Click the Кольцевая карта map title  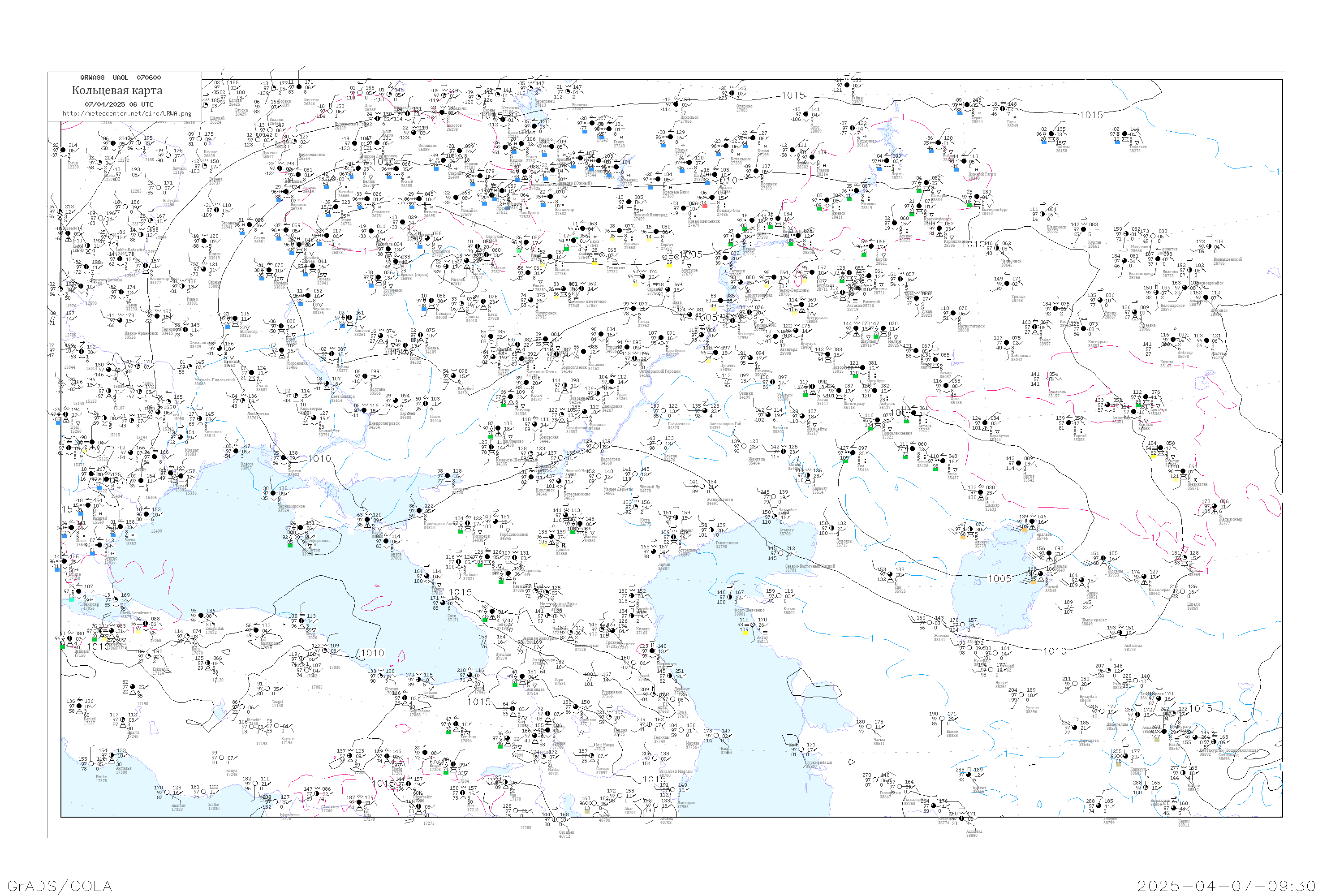coord(117,90)
